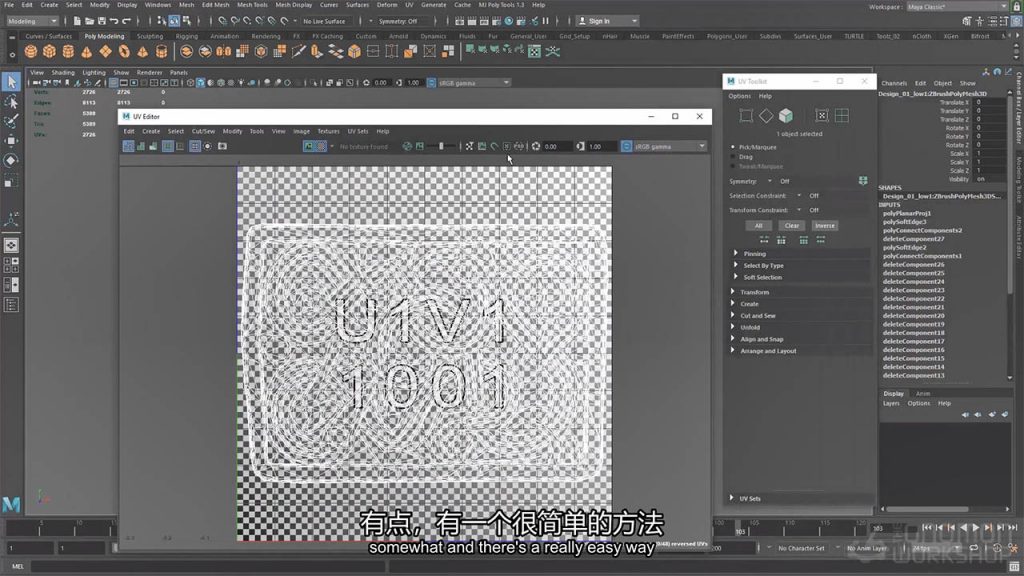
Task: Click the Open Scene folder icon
Action: pyautogui.click(x=89, y=21)
